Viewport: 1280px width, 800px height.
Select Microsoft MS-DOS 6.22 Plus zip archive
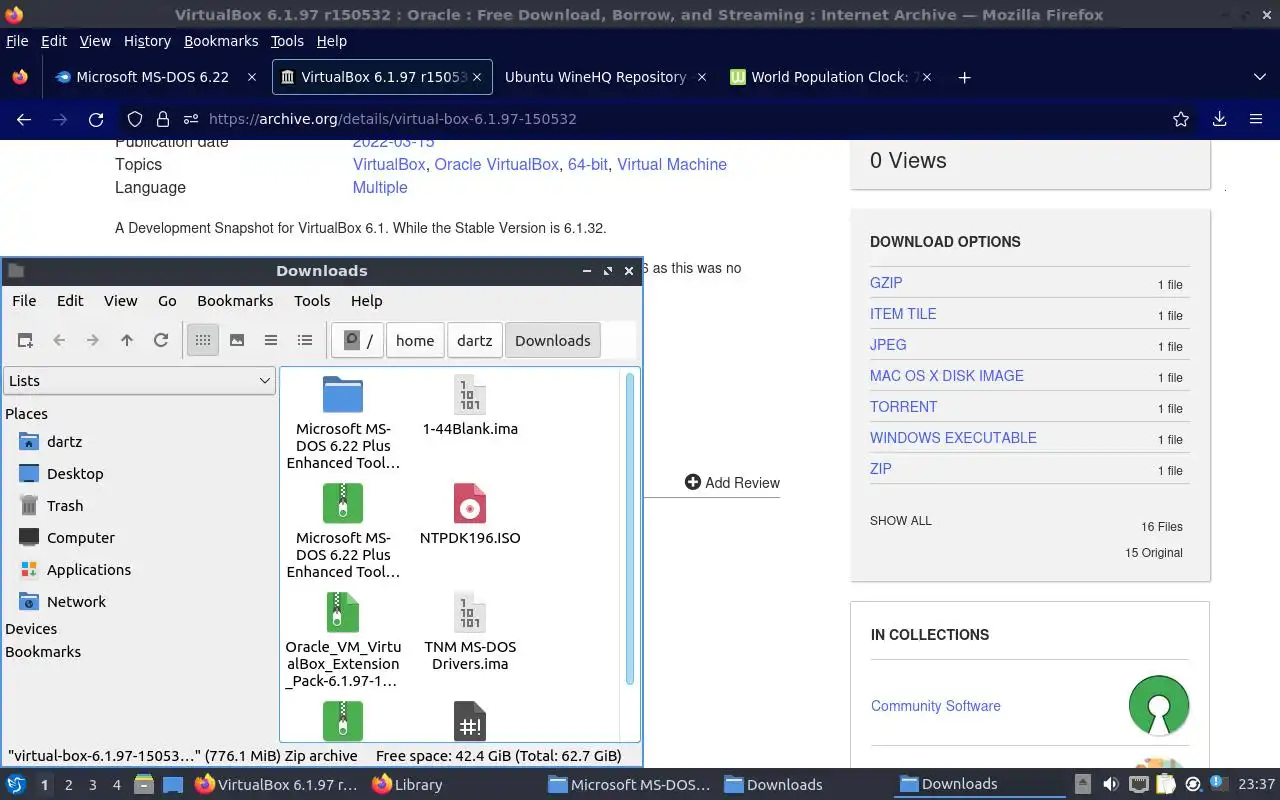click(x=343, y=532)
